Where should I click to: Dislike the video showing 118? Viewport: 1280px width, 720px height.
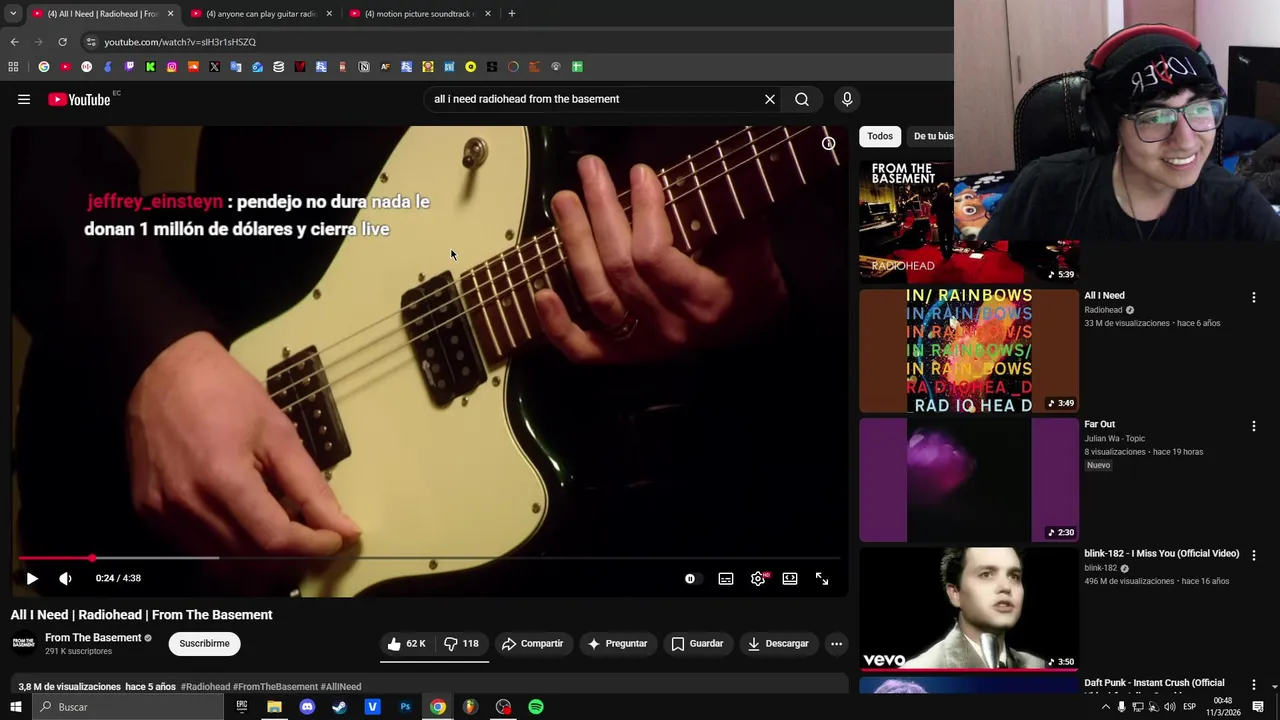(462, 643)
